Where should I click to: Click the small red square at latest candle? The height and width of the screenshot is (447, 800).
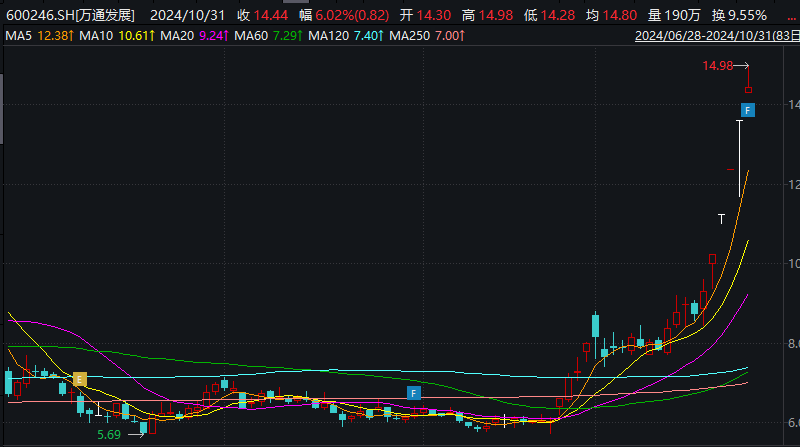click(748, 90)
